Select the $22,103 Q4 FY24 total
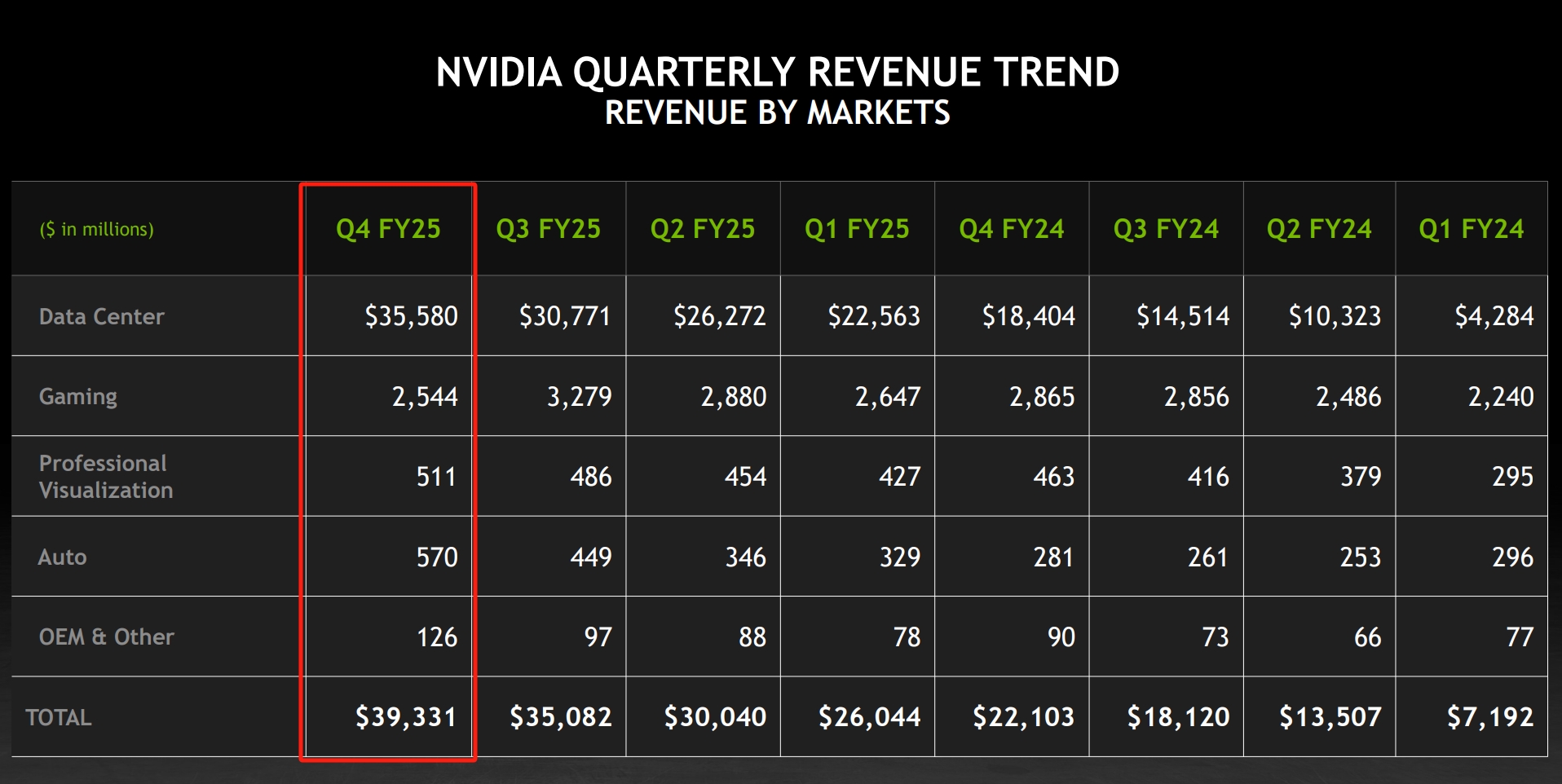This screenshot has height=784, width=1562. [1024, 717]
